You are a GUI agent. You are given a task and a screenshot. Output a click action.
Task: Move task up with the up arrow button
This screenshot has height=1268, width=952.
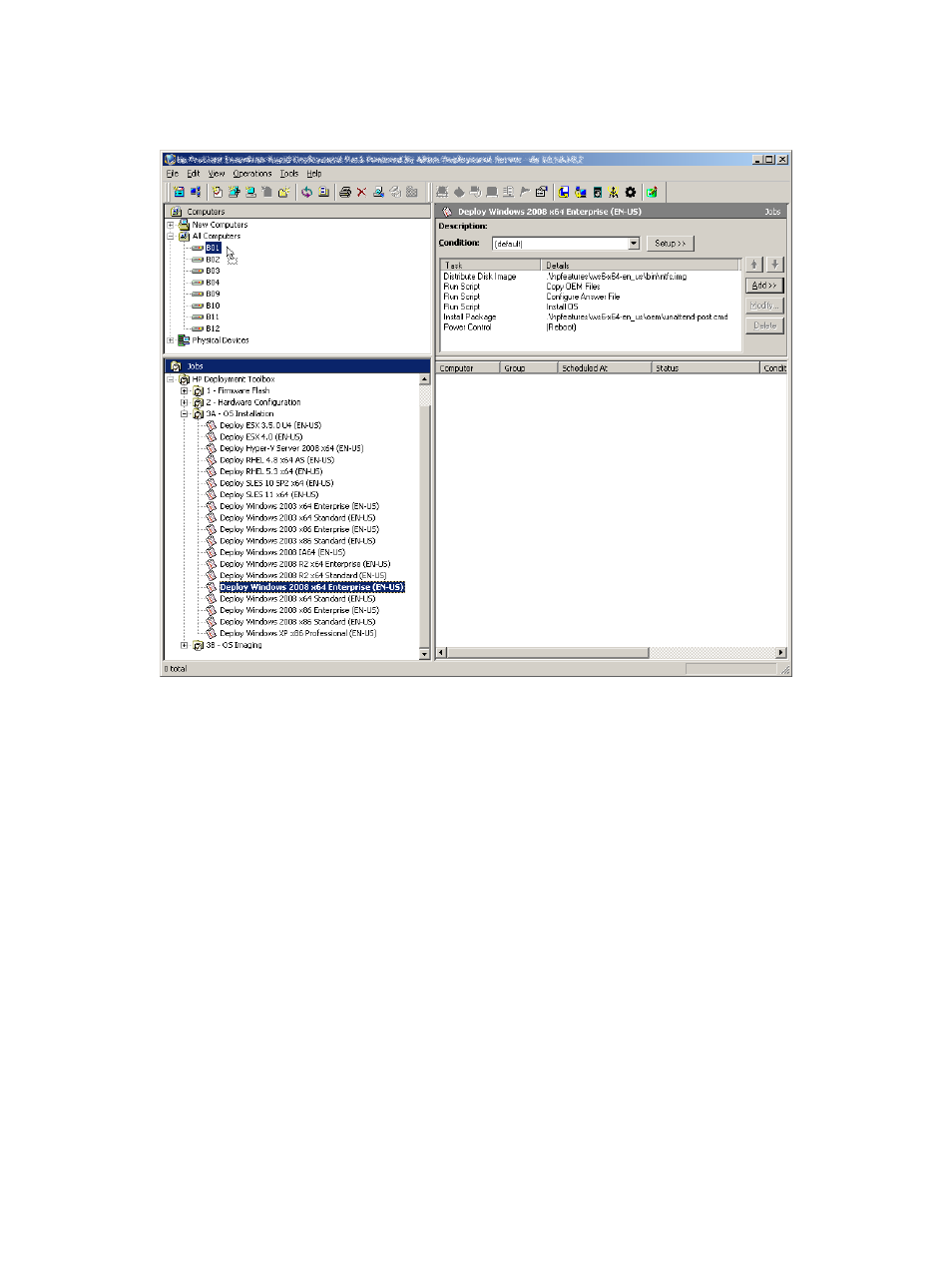coord(754,265)
